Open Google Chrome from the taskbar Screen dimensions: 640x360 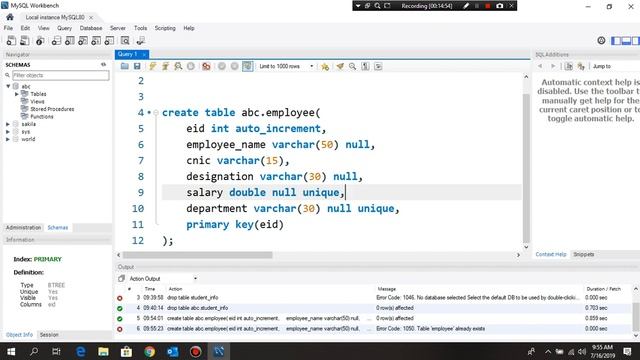149,351
